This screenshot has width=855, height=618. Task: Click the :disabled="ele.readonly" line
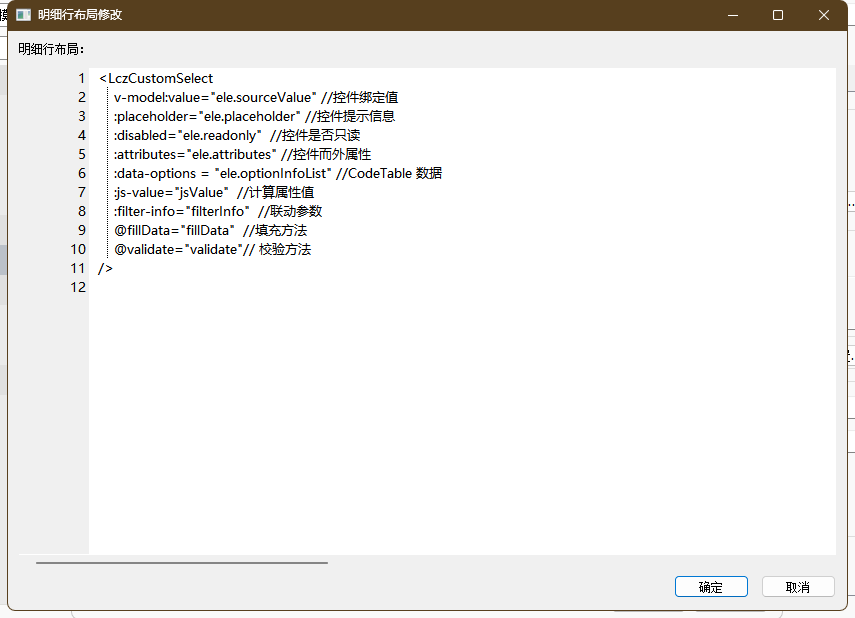(237, 135)
